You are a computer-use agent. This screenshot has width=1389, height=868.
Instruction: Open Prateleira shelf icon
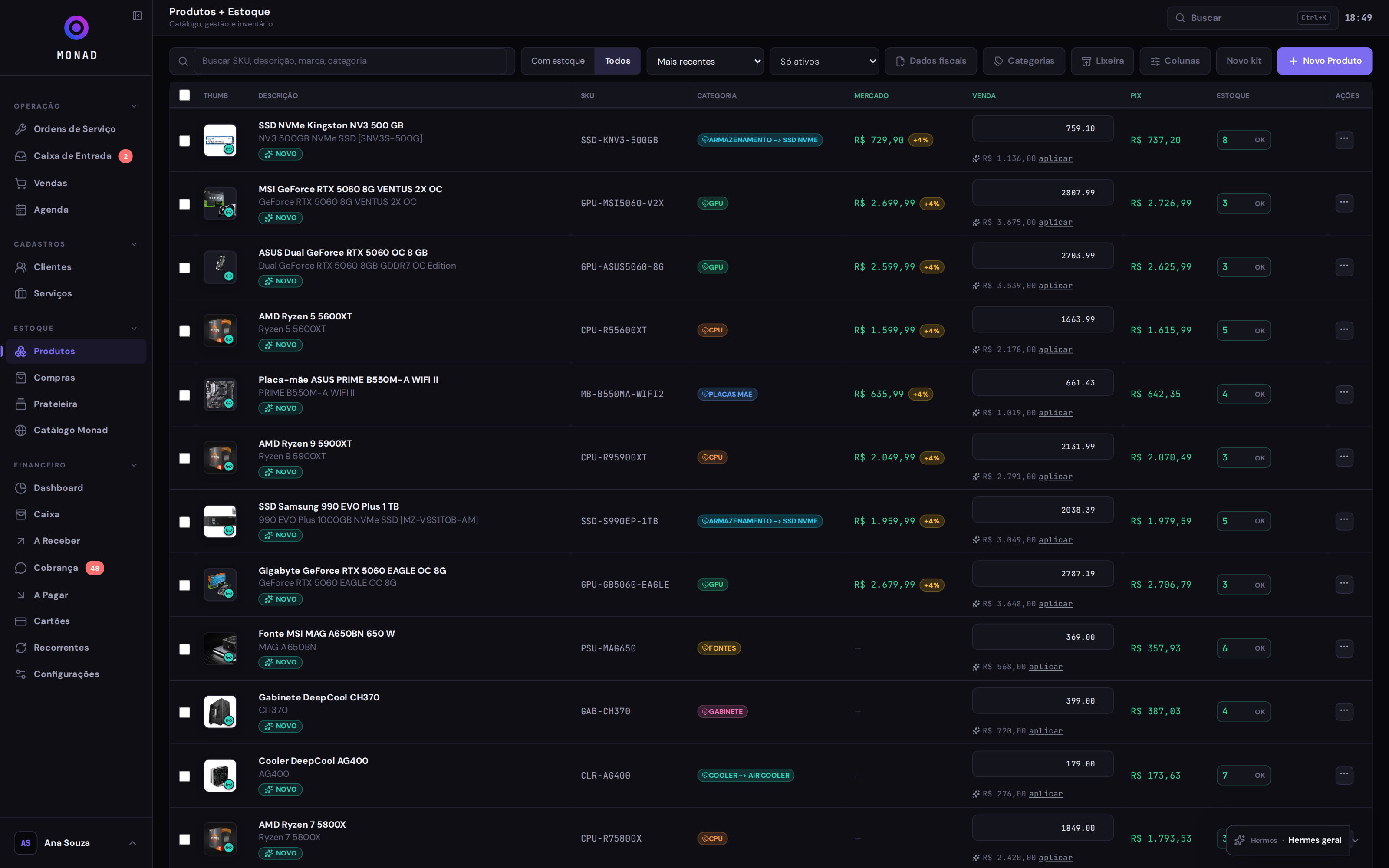21,404
